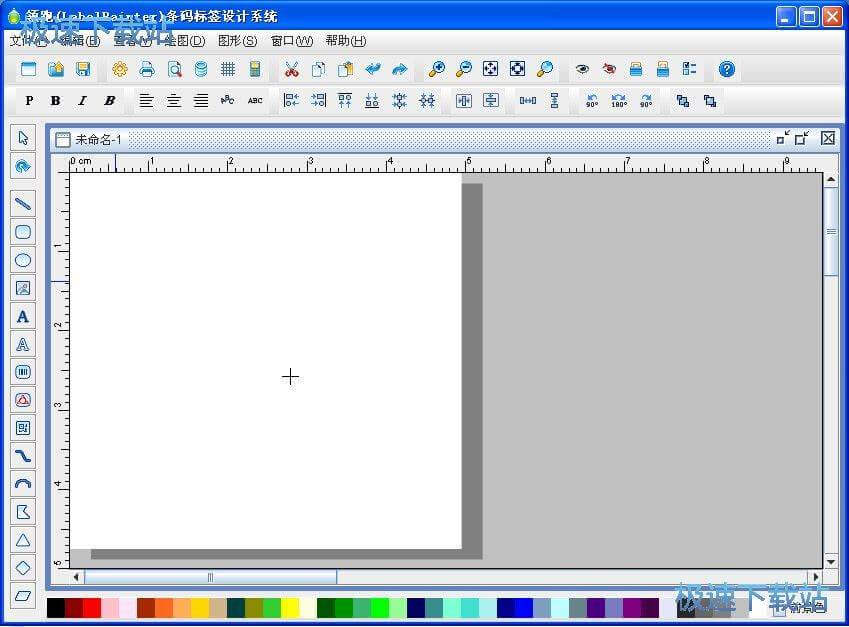Click the eye view icon
Screen dimensions: 849x627
pos(582,69)
